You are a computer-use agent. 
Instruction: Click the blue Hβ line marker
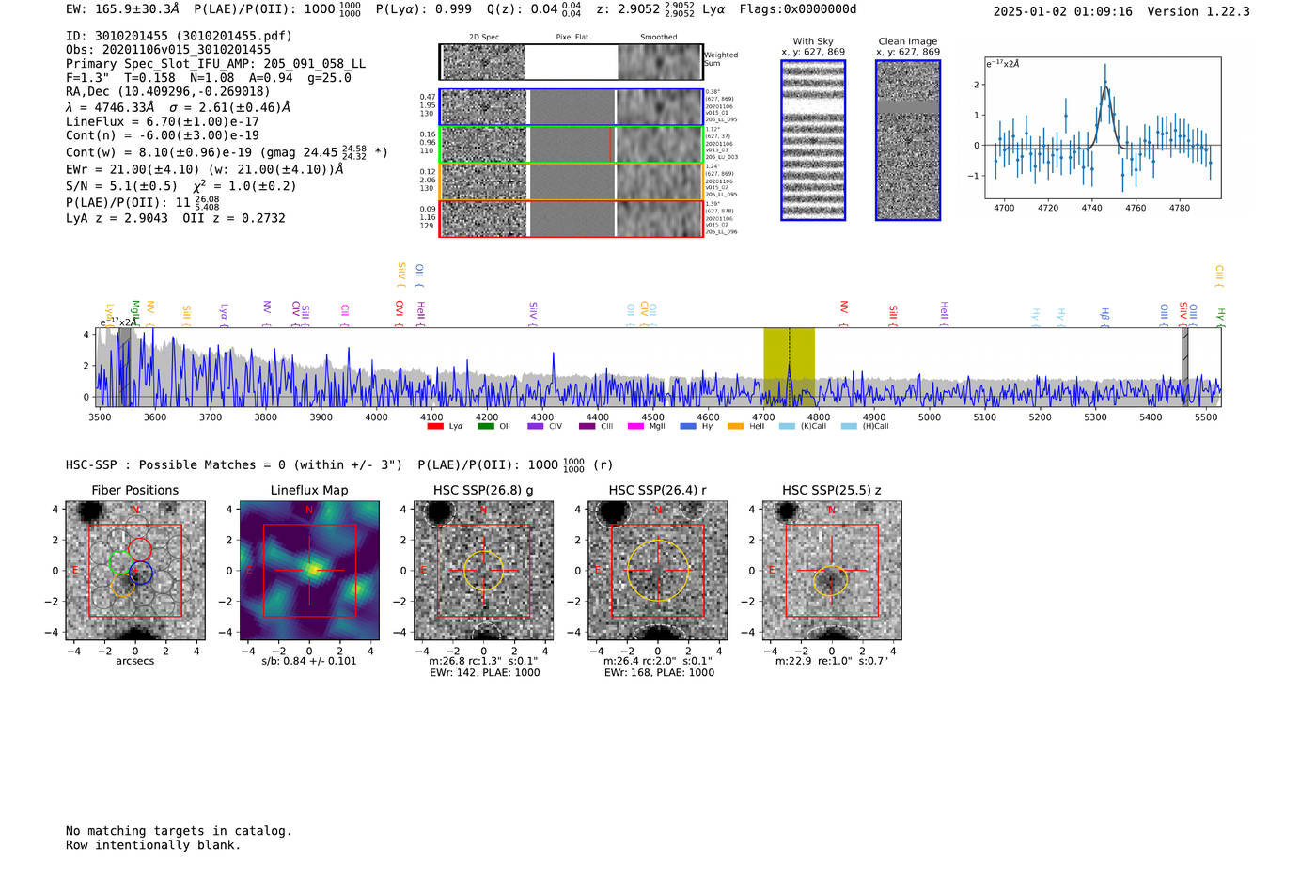click(x=1105, y=316)
